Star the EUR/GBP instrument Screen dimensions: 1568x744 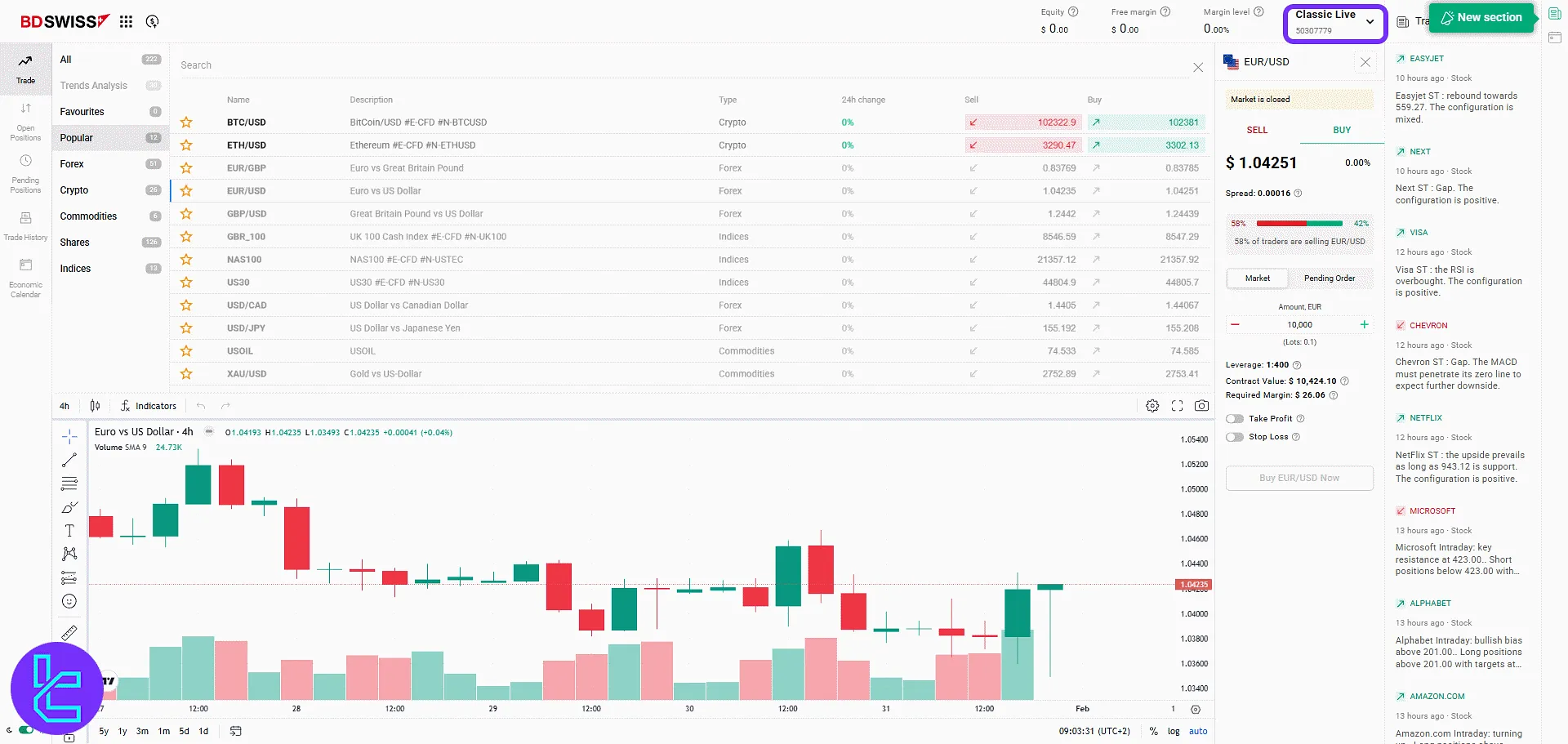pyautogui.click(x=186, y=168)
